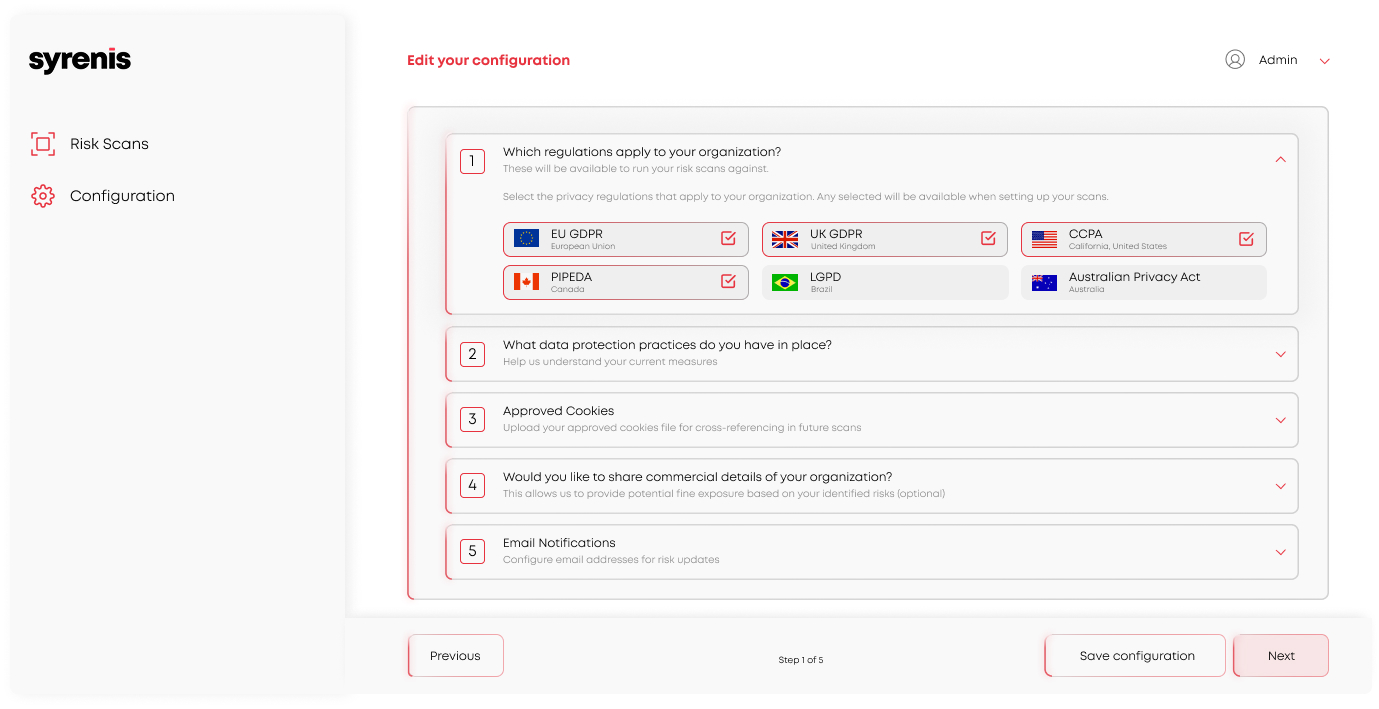
Task: Open Risk Scans from the sidebar
Action: [109, 144]
